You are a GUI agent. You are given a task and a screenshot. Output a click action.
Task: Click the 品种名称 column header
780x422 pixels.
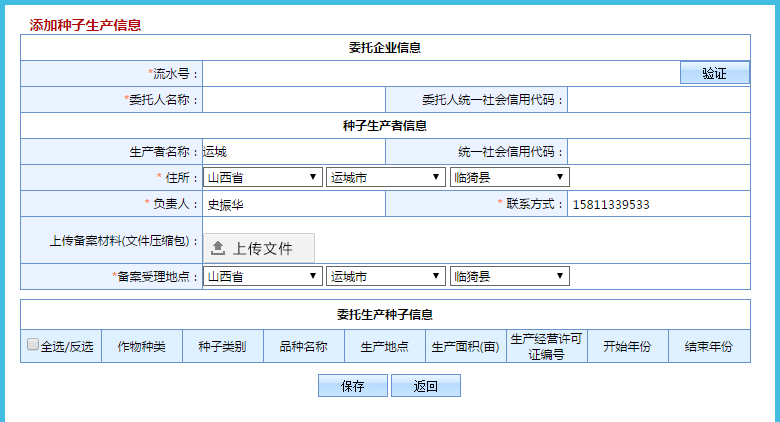pos(303,346)
